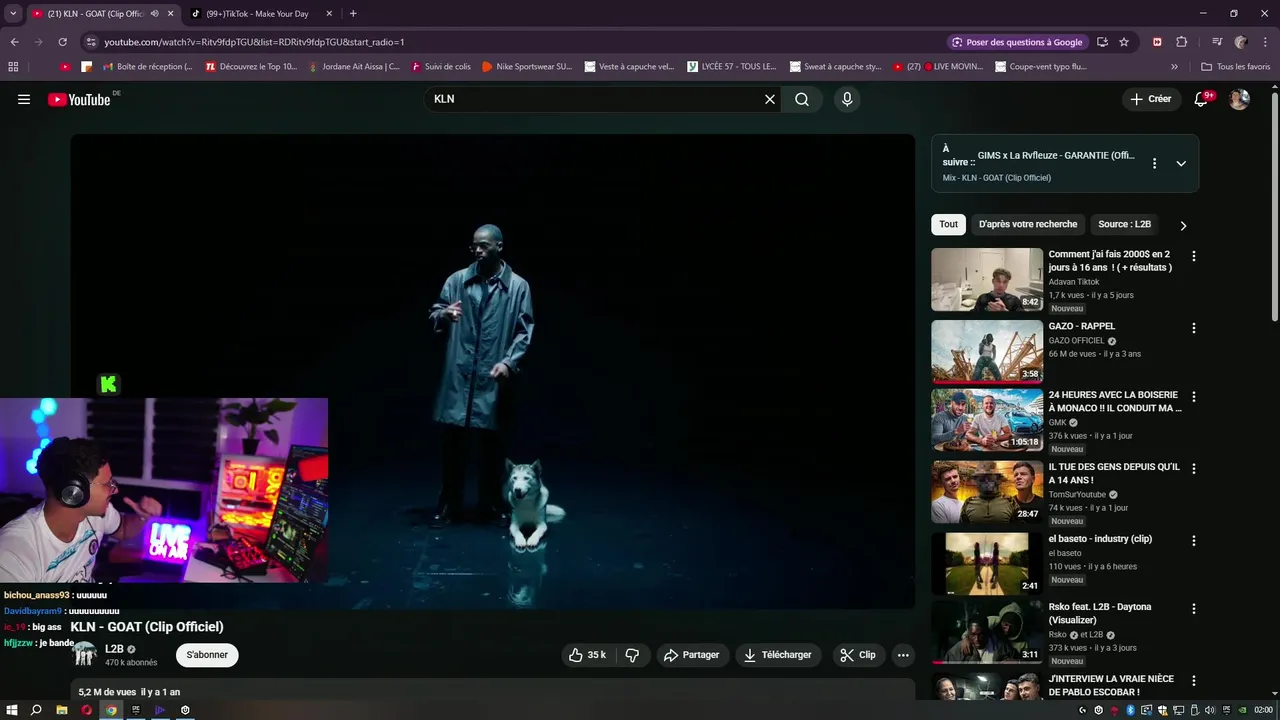Screen dimensions: 1280x720
Task: Open options for el baseto video
Action: click(x=1193, y=540)
